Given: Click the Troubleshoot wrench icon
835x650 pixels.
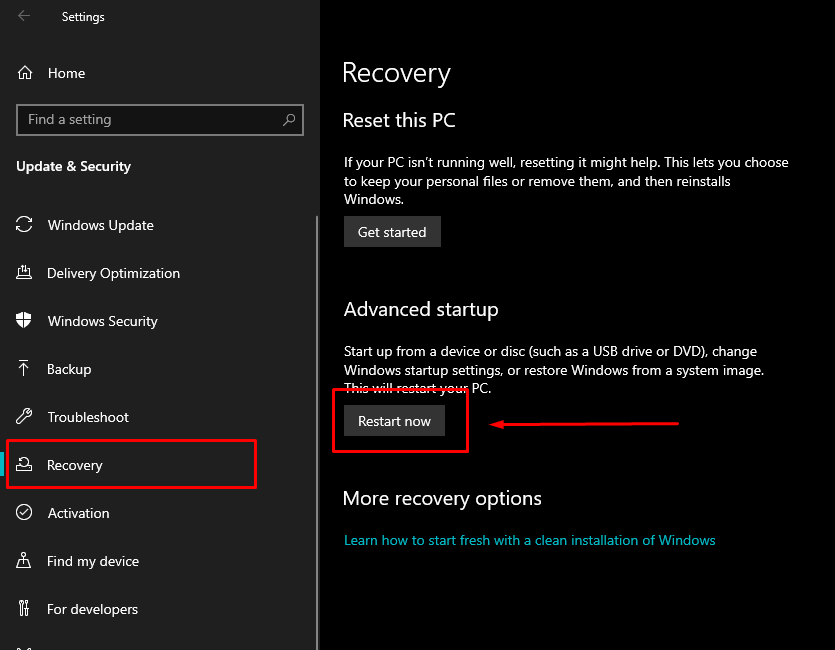Looking at the screenshot, I should [24, 416].
